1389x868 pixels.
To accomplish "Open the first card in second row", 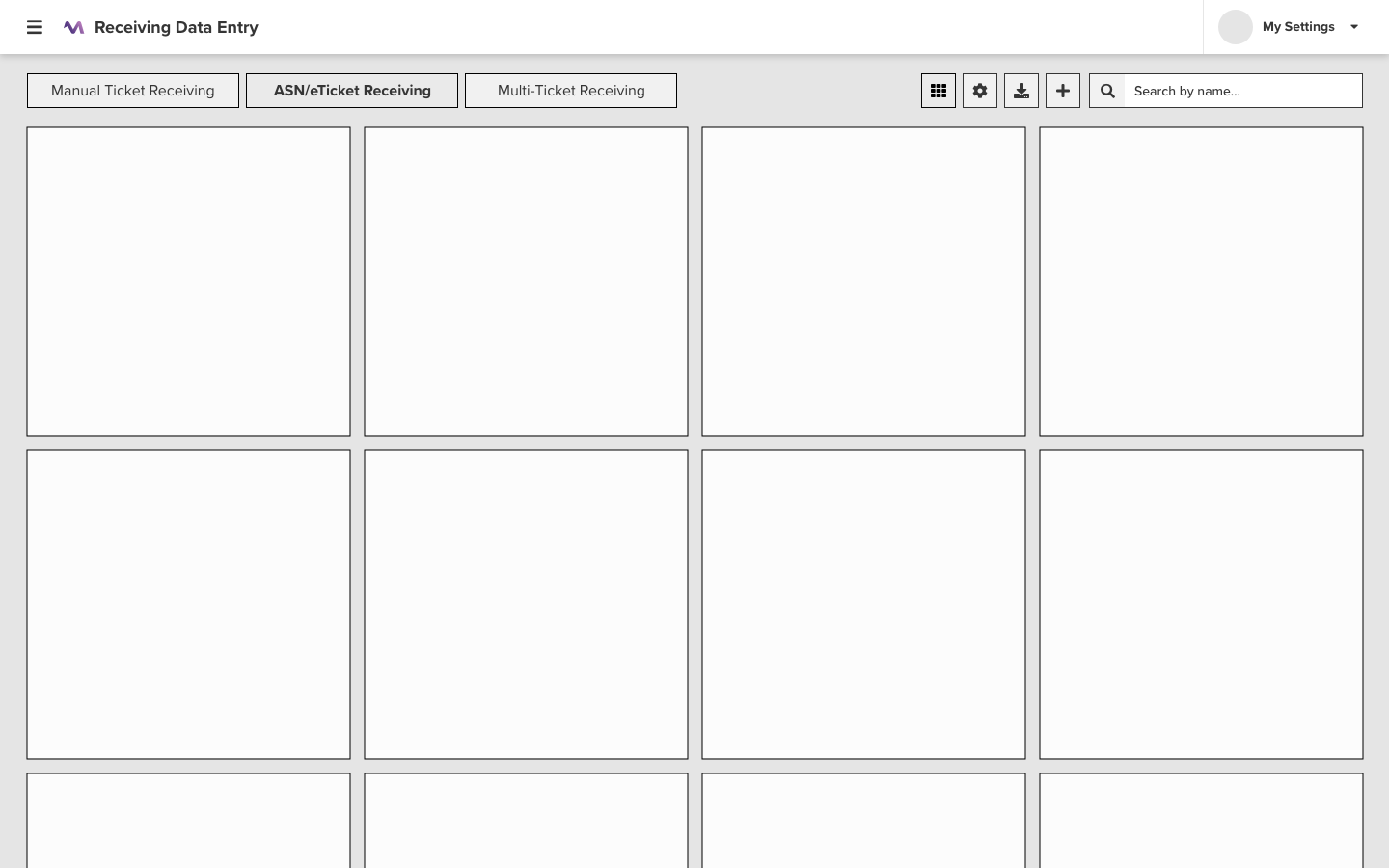I will (188, 605).
